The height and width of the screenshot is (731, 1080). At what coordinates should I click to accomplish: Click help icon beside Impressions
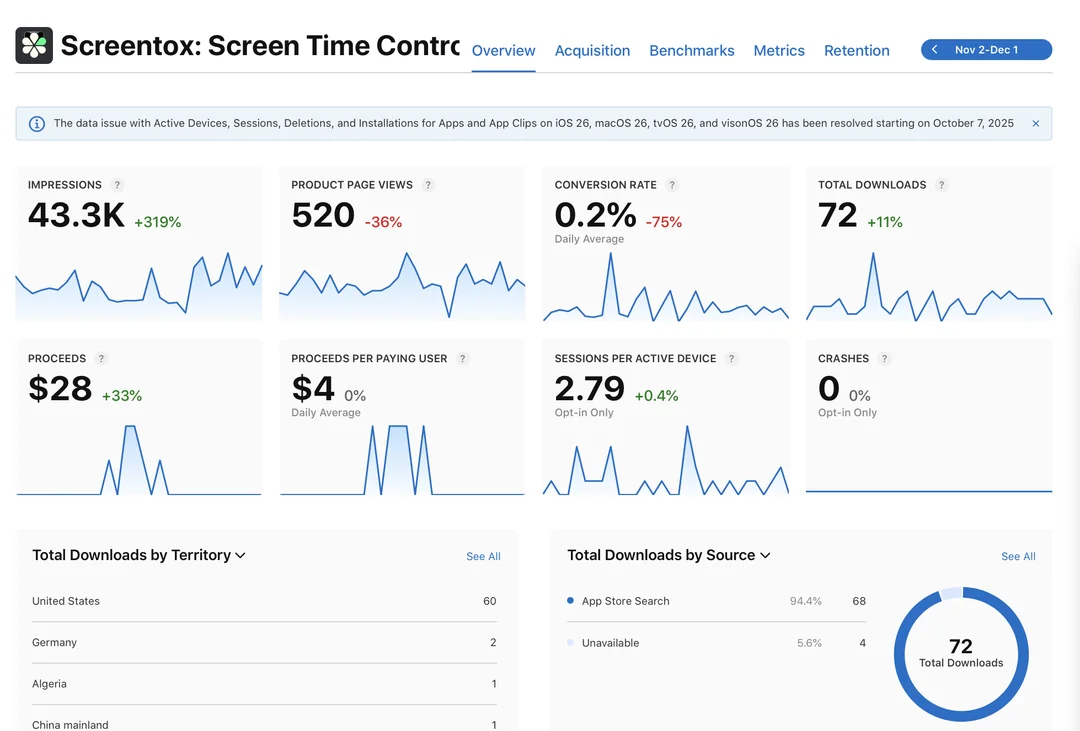point(117,185)
